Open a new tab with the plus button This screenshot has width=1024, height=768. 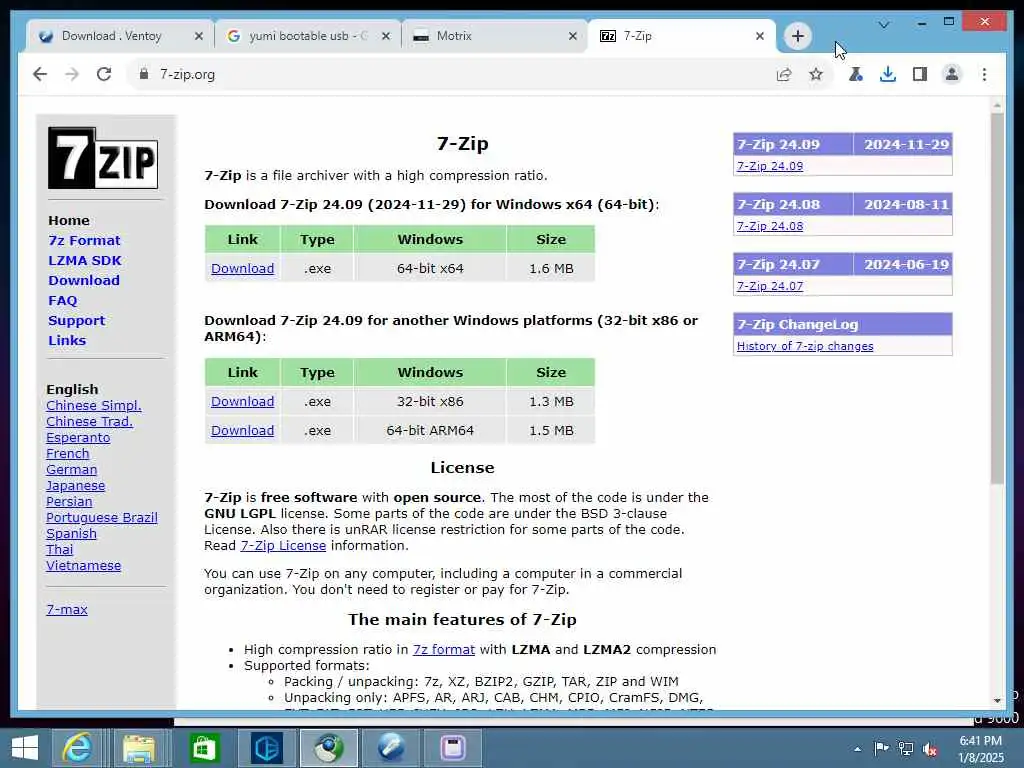tap(797, 36)
